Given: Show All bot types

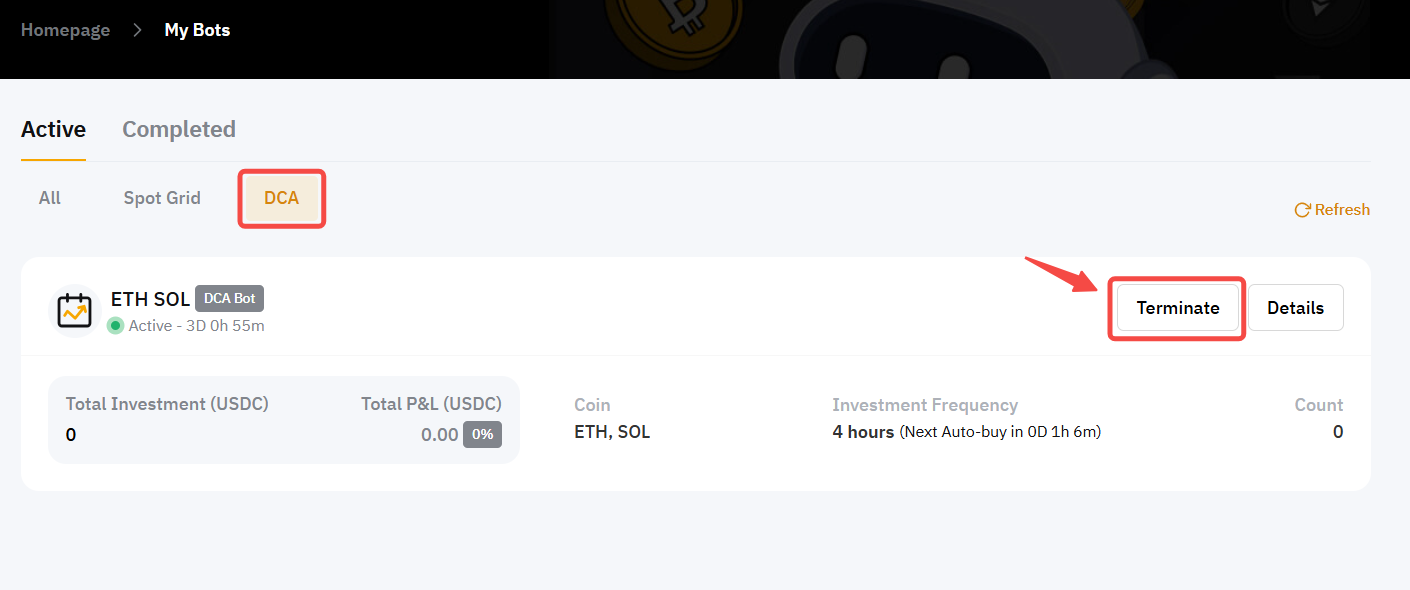Looking at the screenshot, I should click(x=50, y=198).
